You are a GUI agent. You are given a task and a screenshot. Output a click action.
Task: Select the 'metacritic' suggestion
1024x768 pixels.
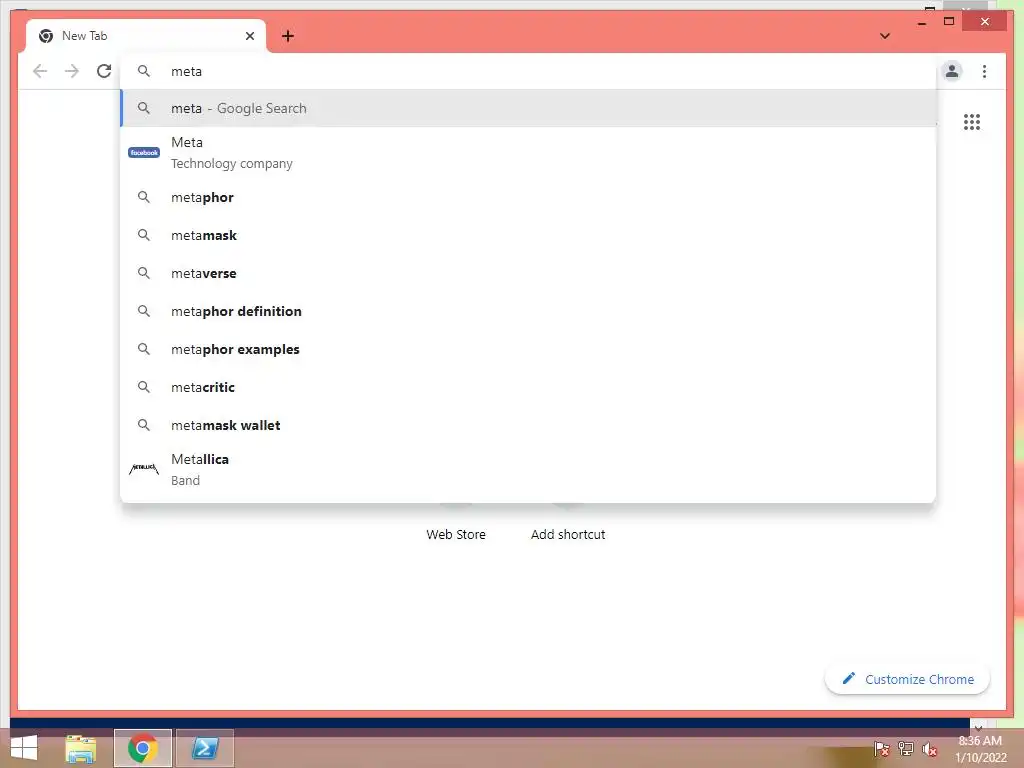528,387
